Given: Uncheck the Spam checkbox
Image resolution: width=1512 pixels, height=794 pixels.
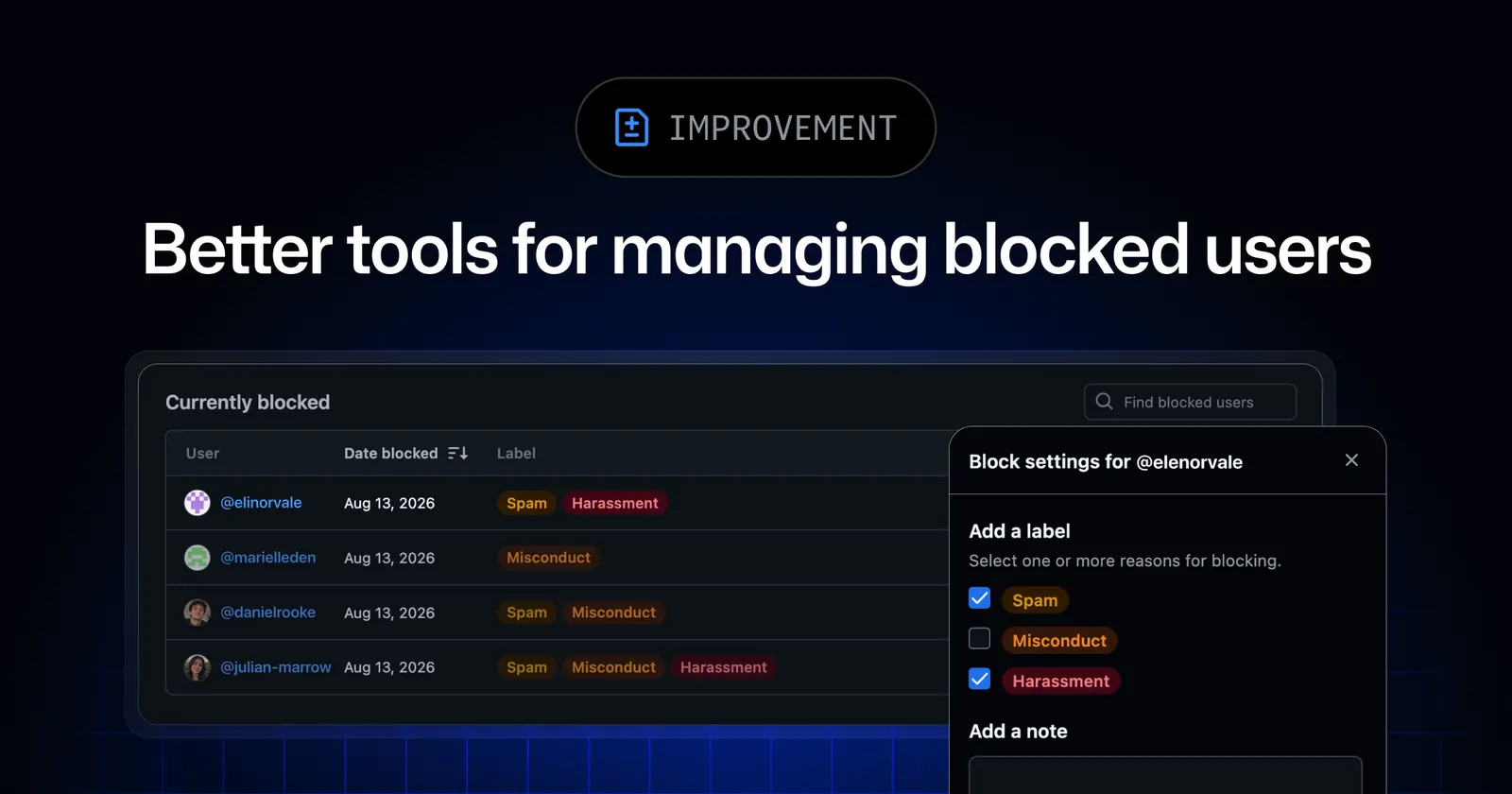Looking at the screenshot, I should coord(980,598).
